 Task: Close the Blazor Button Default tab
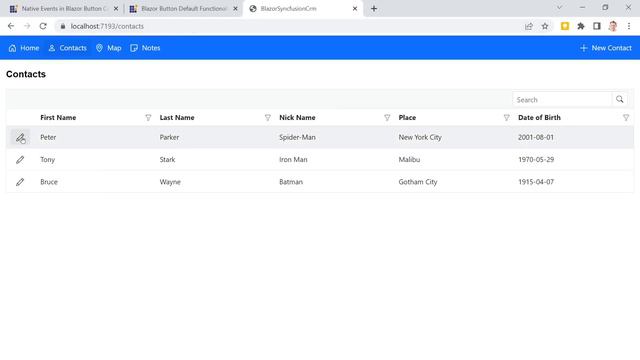(235, 9)
